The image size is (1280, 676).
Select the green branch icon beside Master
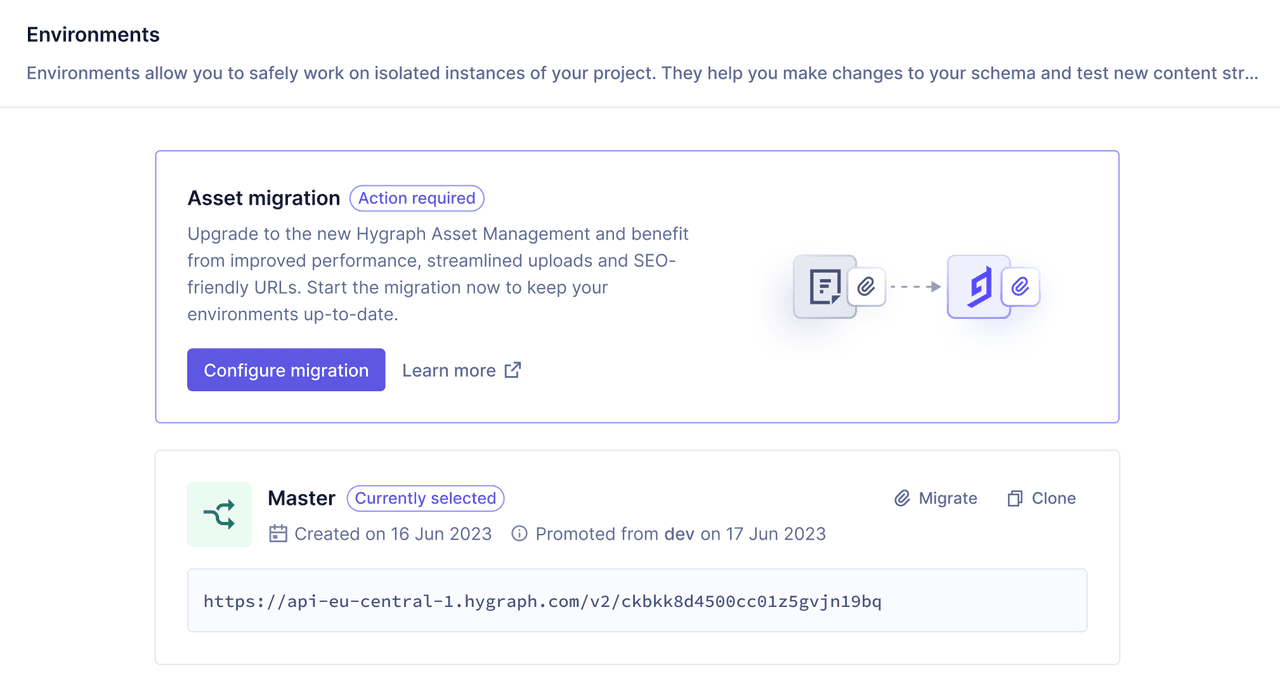pyautogui.click(x=219, y=514)
